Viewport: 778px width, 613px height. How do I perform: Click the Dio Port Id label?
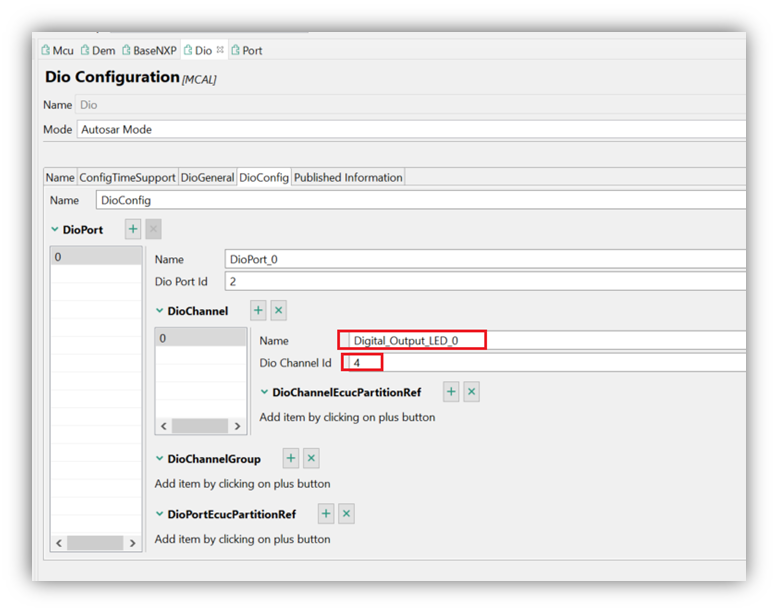pos(181,282)
